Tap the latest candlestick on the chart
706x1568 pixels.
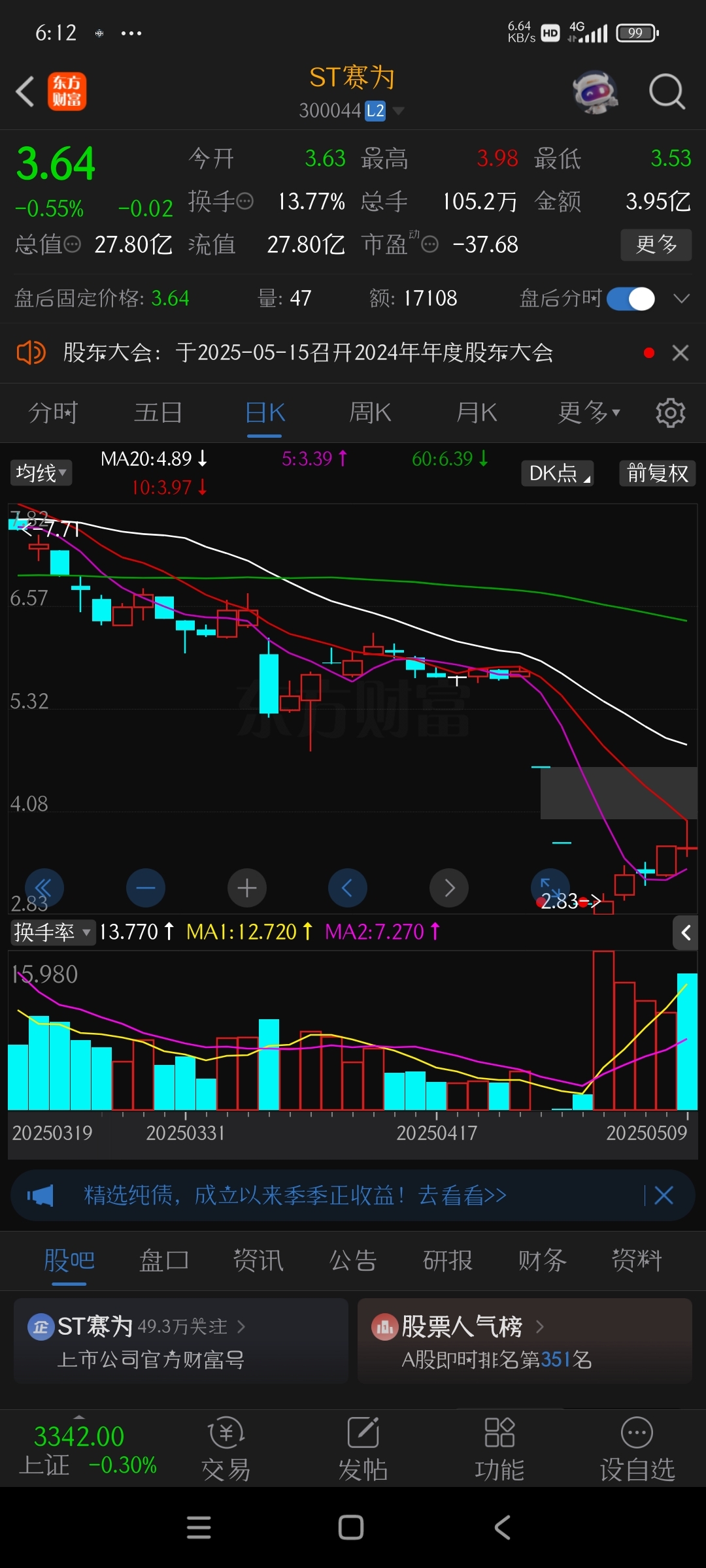click(x=687, y=848)
